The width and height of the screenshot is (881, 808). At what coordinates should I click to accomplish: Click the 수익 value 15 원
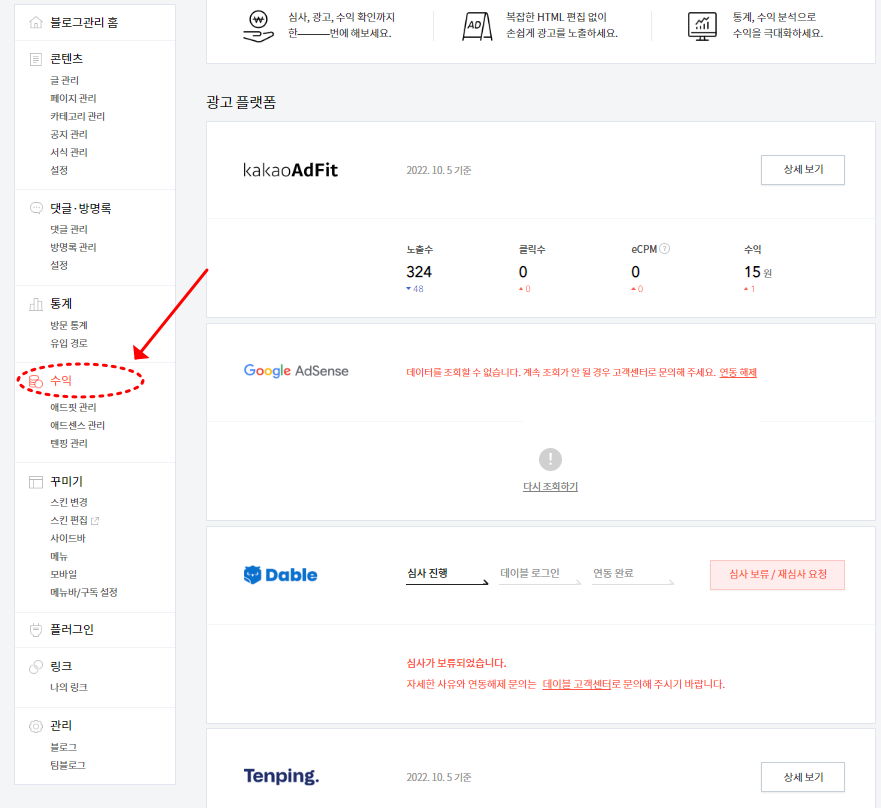tap(758, 272)
